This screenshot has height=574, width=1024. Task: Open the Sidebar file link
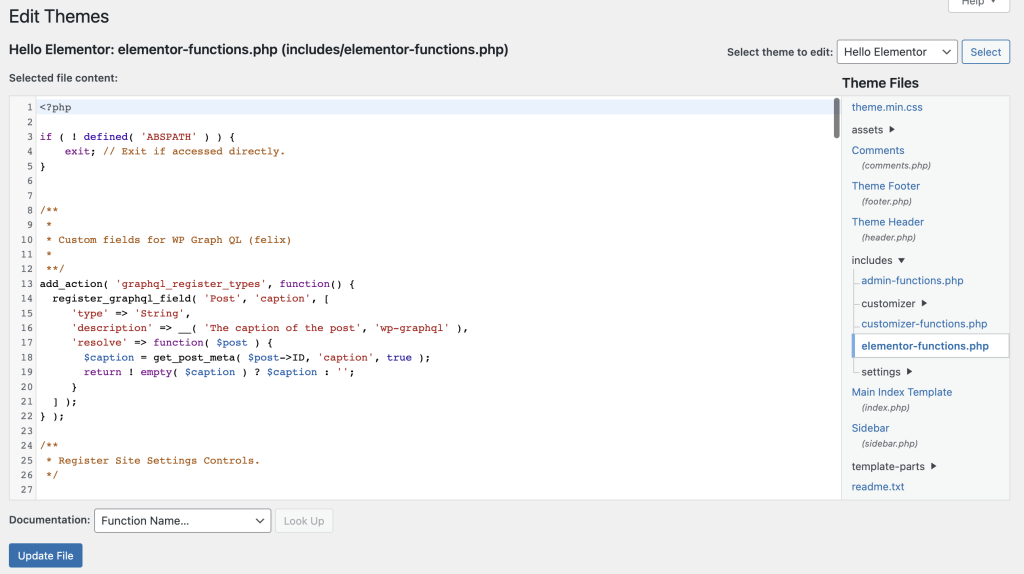pyautogui.click(x=870, y=428)
